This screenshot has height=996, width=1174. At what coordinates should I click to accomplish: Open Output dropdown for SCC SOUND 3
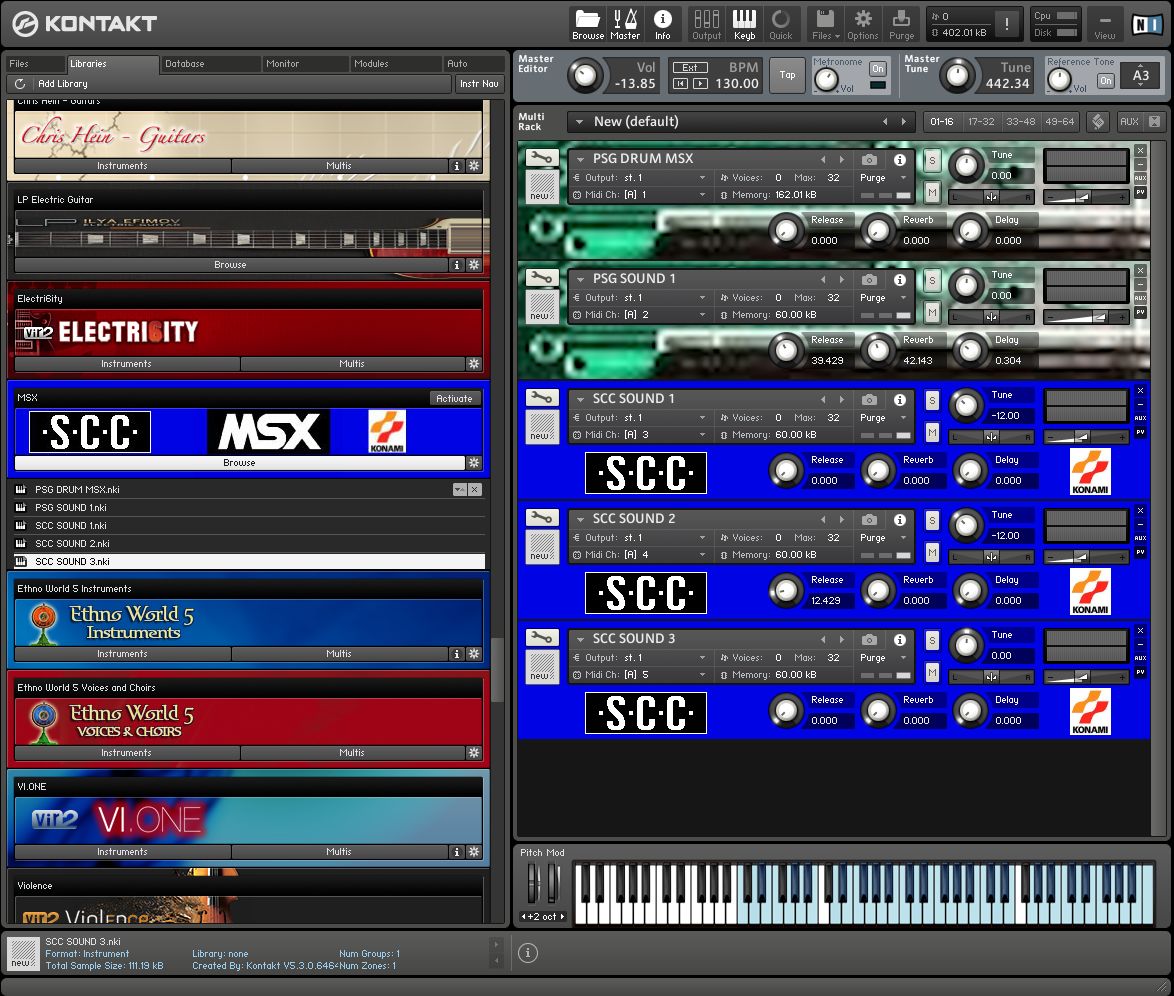pyautogui.click(x=702, y=658)
